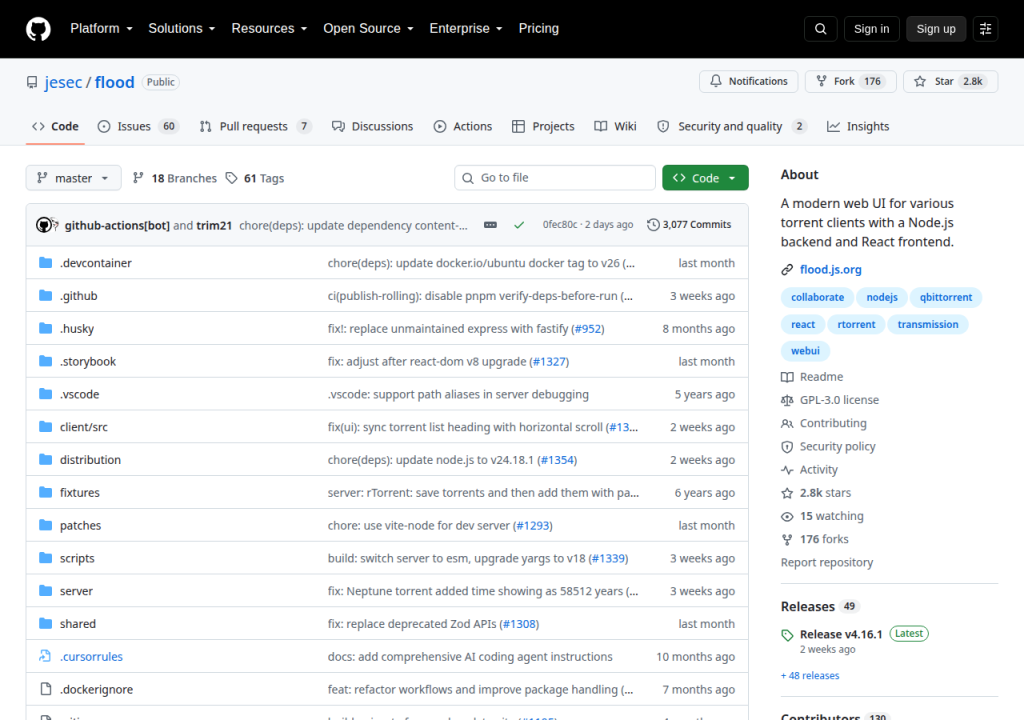This screenshot has height=720, width=1024.
Task: Go to the GitHub homepage logo
Action: coord(38,29)
